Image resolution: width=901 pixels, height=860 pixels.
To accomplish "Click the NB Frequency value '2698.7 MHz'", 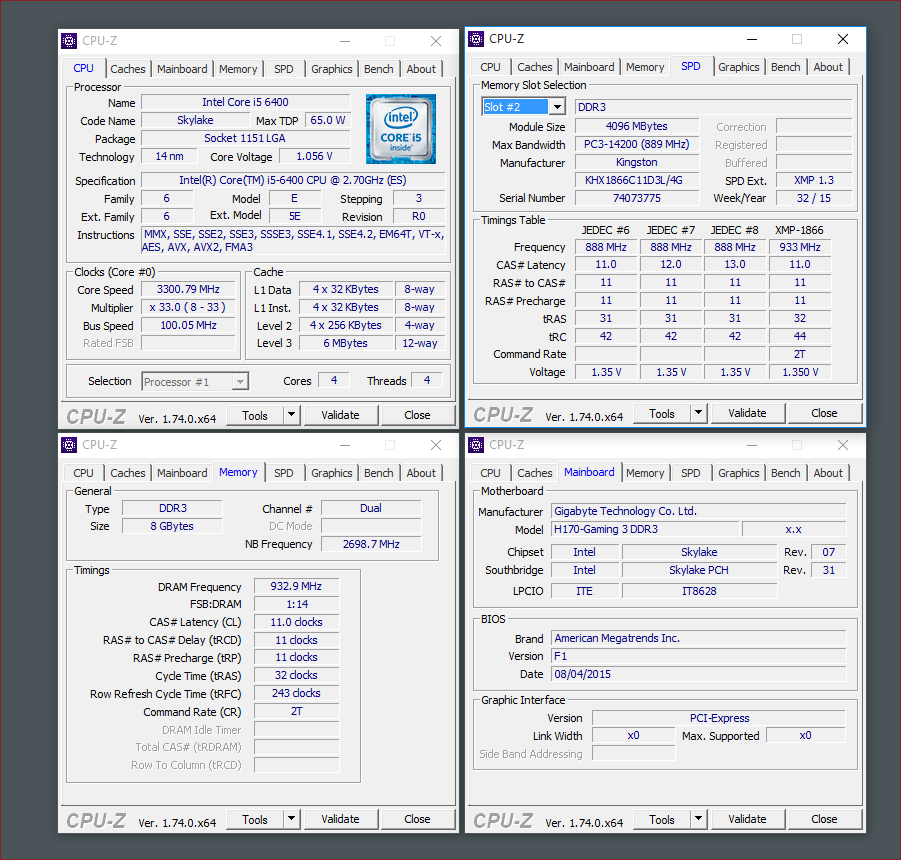I will (371, 544).
